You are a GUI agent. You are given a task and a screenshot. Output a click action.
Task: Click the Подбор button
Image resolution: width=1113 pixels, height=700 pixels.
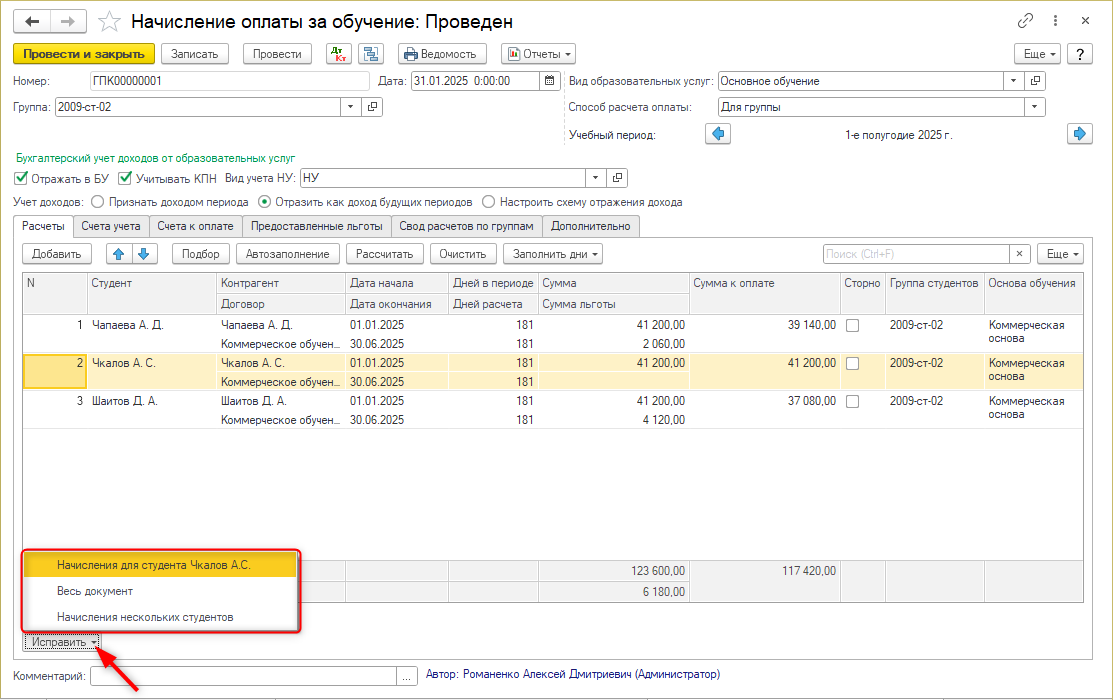(201, 254)
